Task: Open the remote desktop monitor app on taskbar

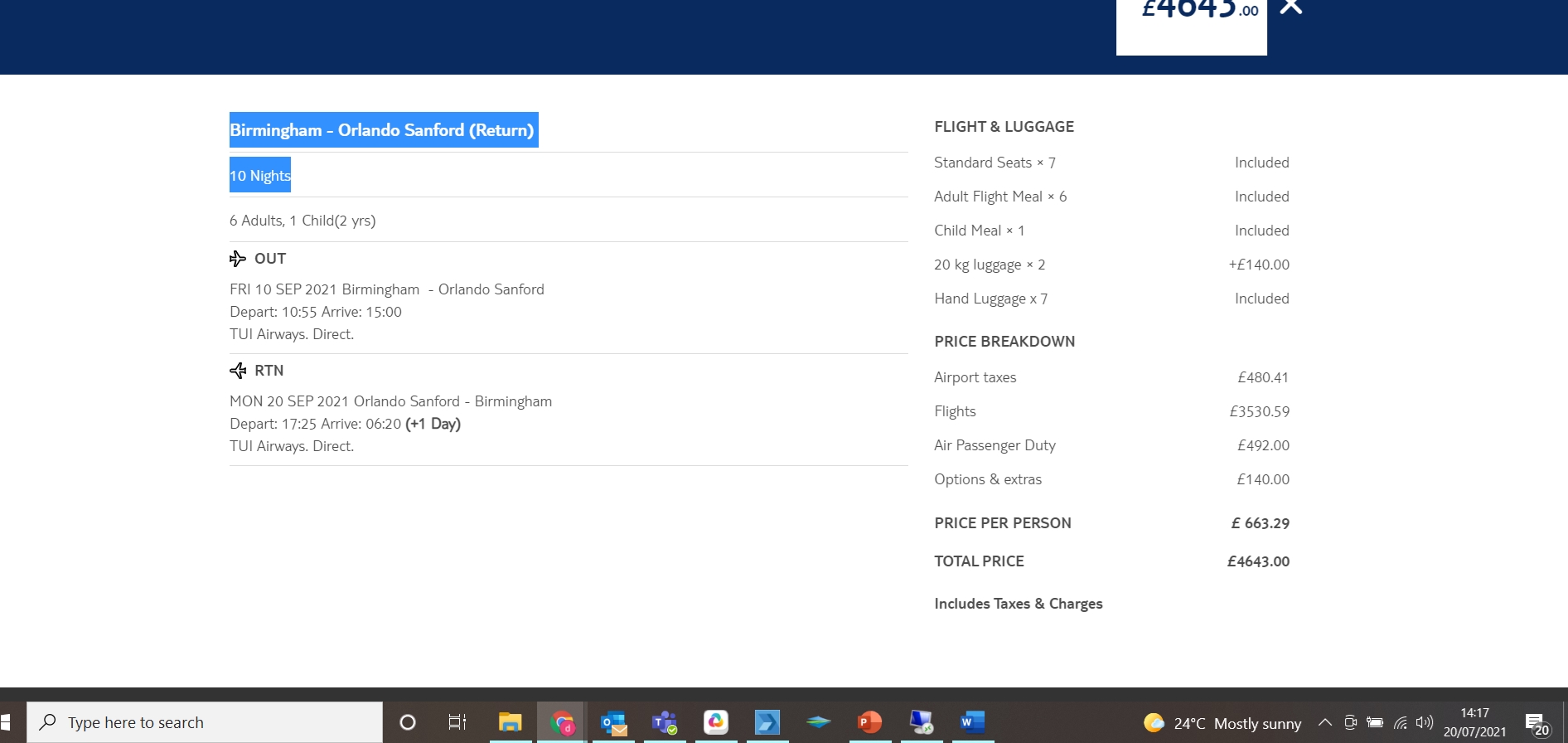Action: (x=921, y=722)
